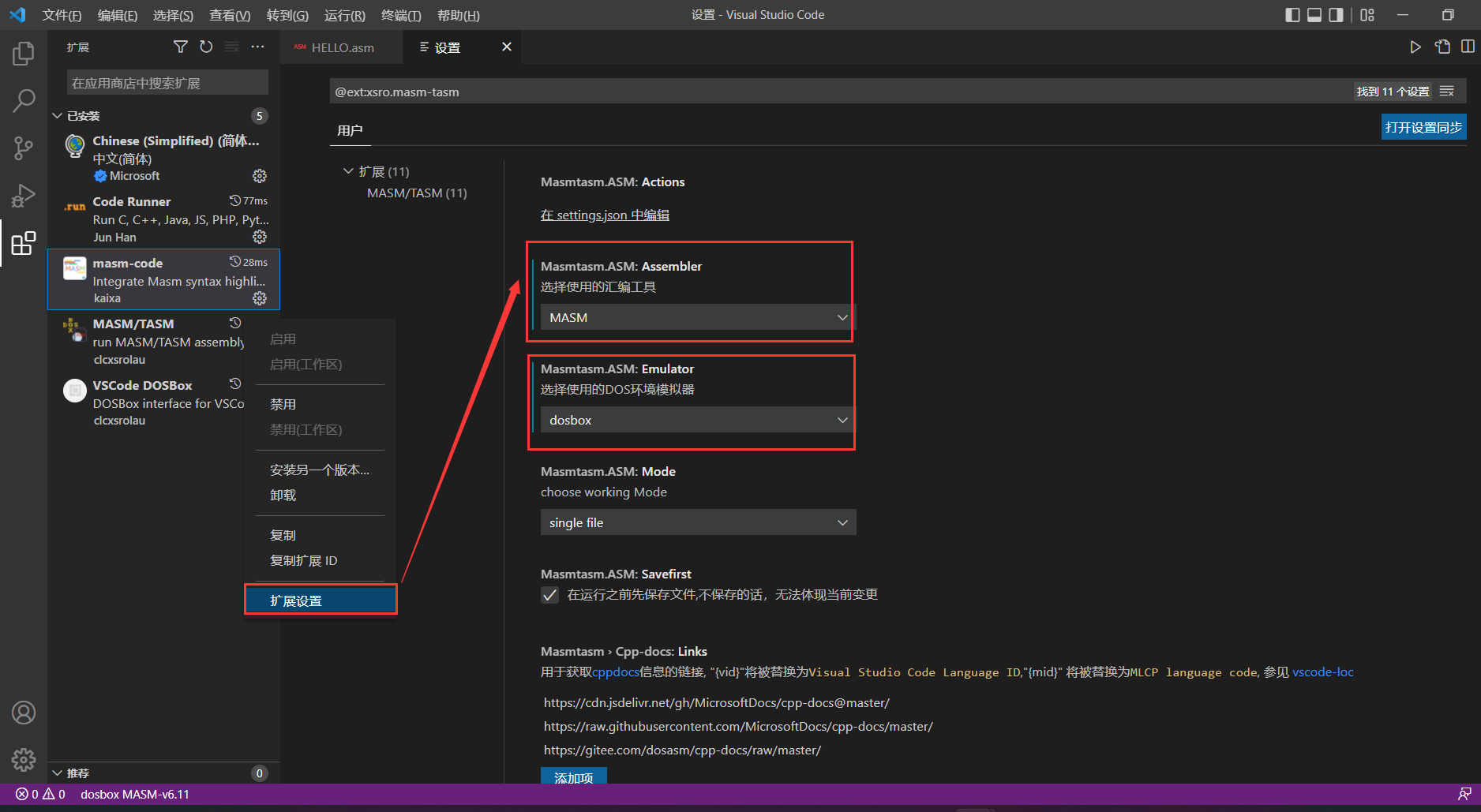This screenshot has width=1481, height=812.
Task: Click dosbox MASM-v6.11 status bar item
Action: [x=135, y=794]
